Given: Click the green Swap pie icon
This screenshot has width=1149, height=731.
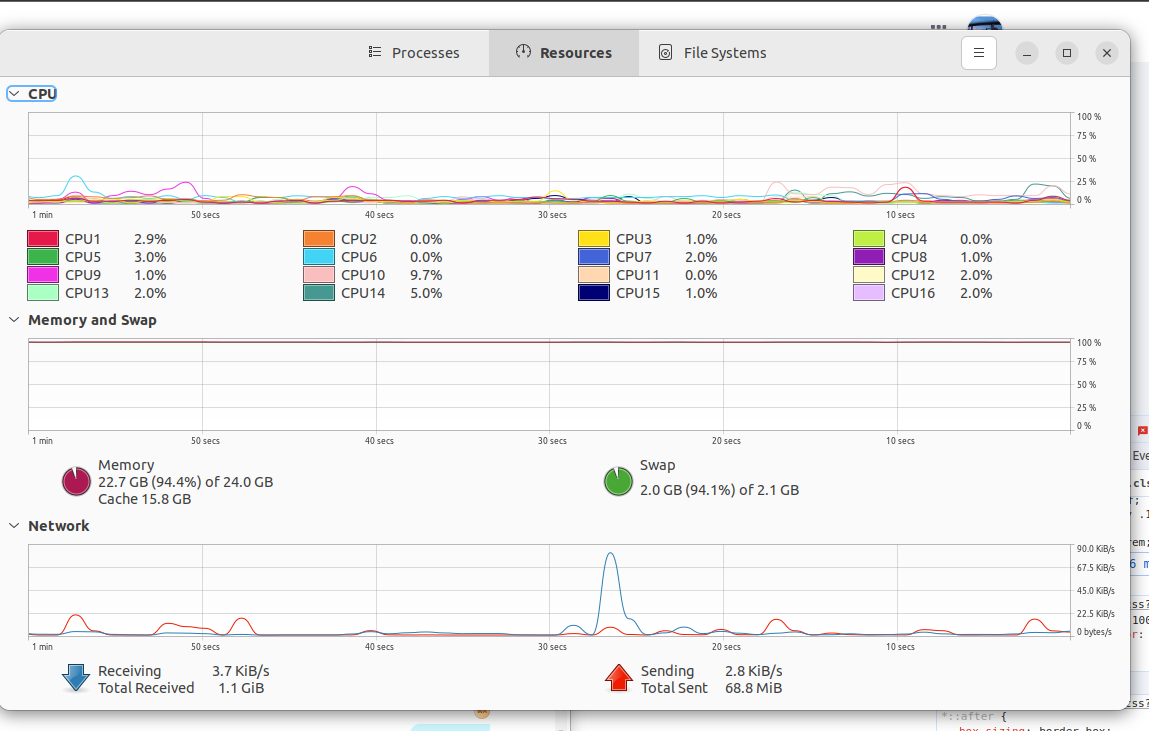Looking at the screenshot, I should [618, 481].
